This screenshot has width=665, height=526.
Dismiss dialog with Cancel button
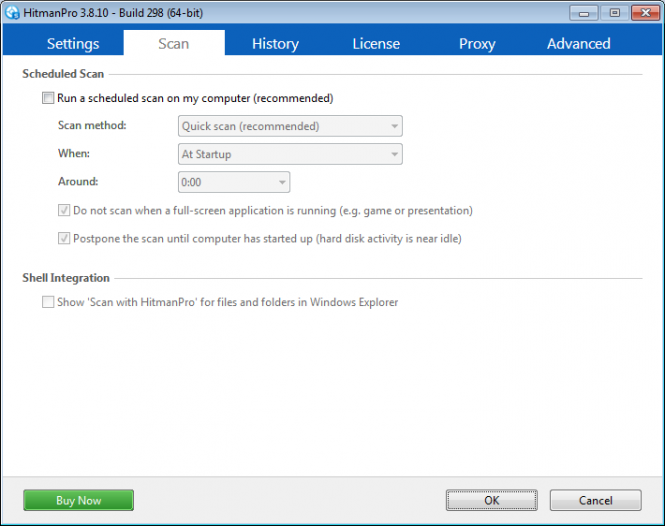point(595,501)
